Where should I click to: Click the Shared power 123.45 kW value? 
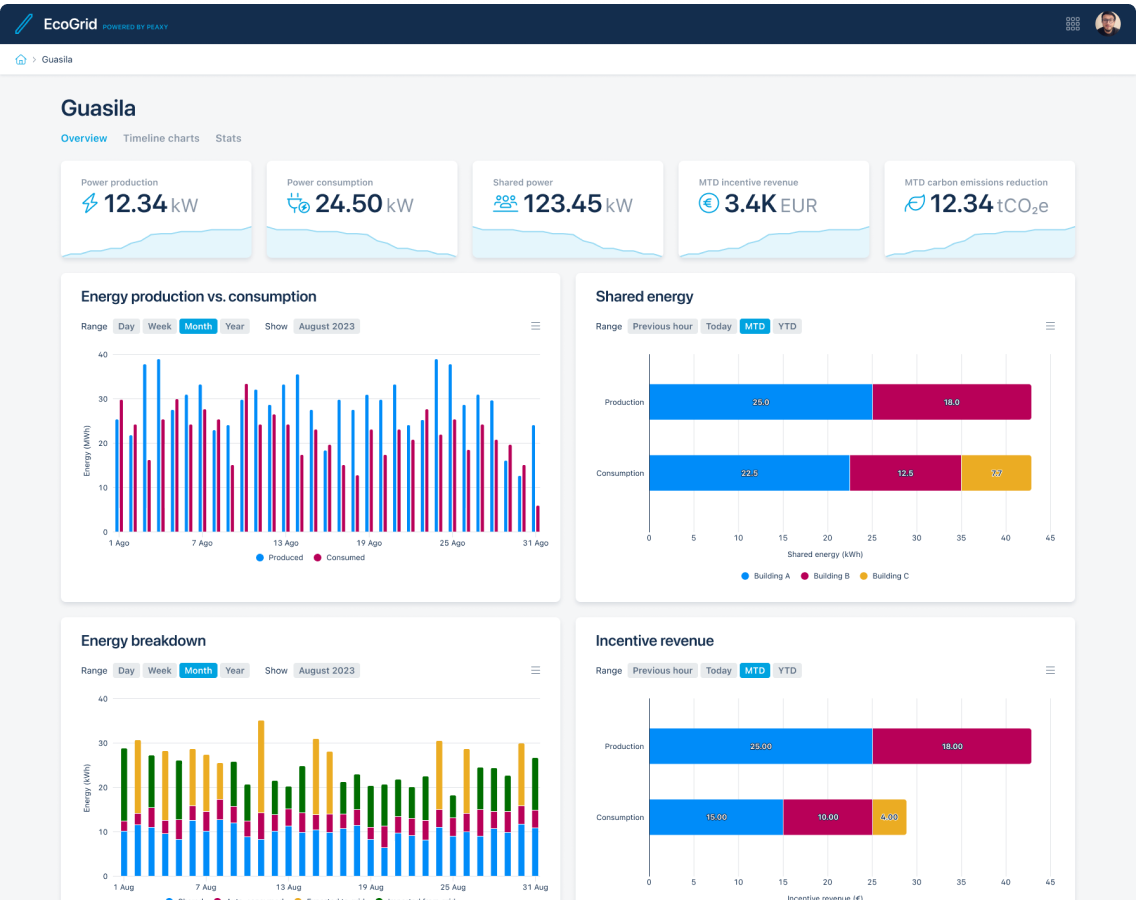(577, 204)
